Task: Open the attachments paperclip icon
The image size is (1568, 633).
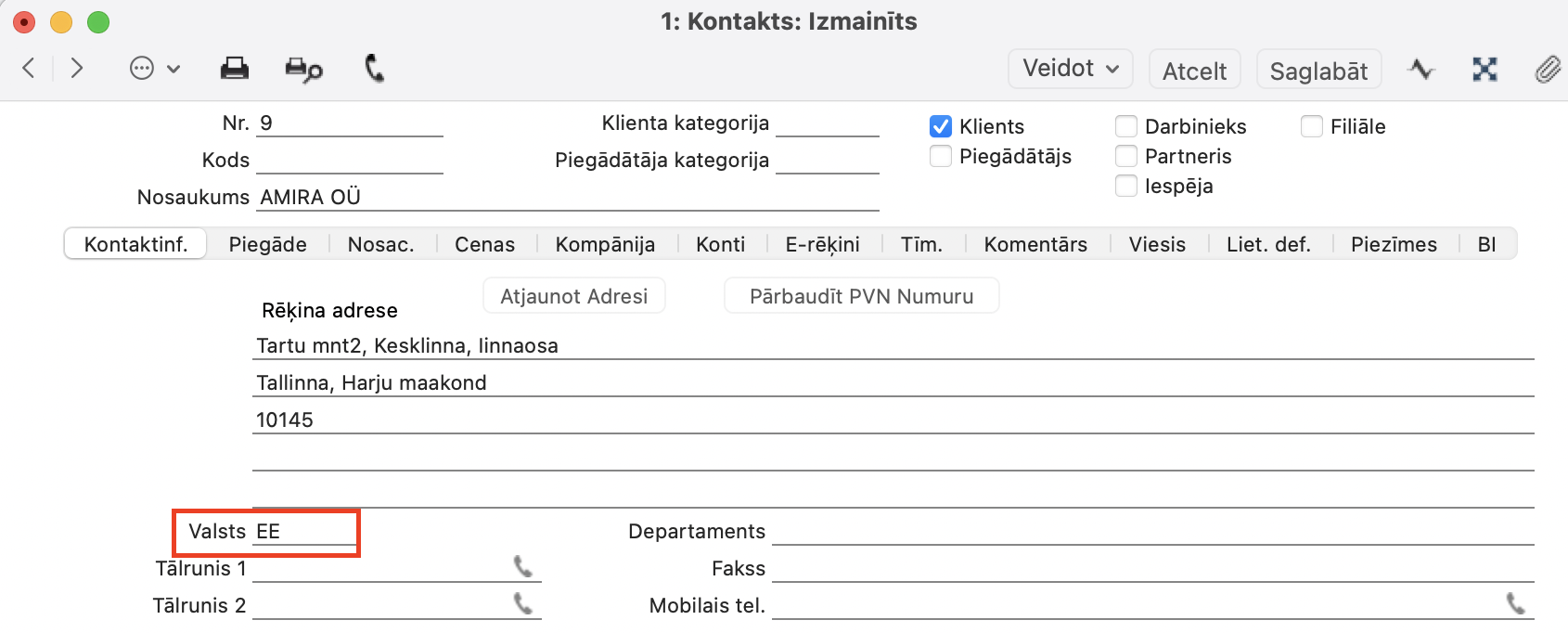Action: tap(1547, 70)
